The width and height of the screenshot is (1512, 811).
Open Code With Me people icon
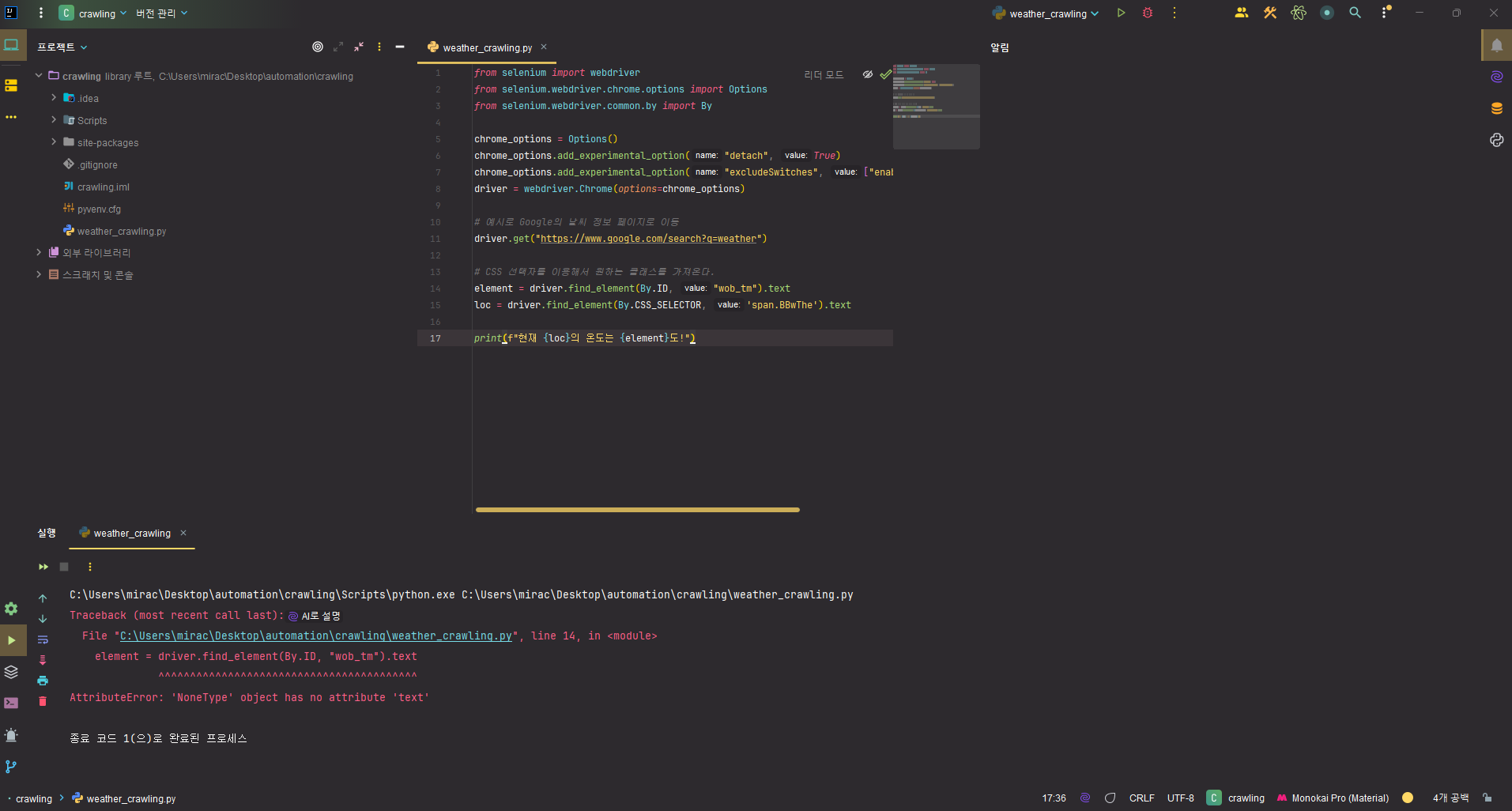[x=1242, y=13]
